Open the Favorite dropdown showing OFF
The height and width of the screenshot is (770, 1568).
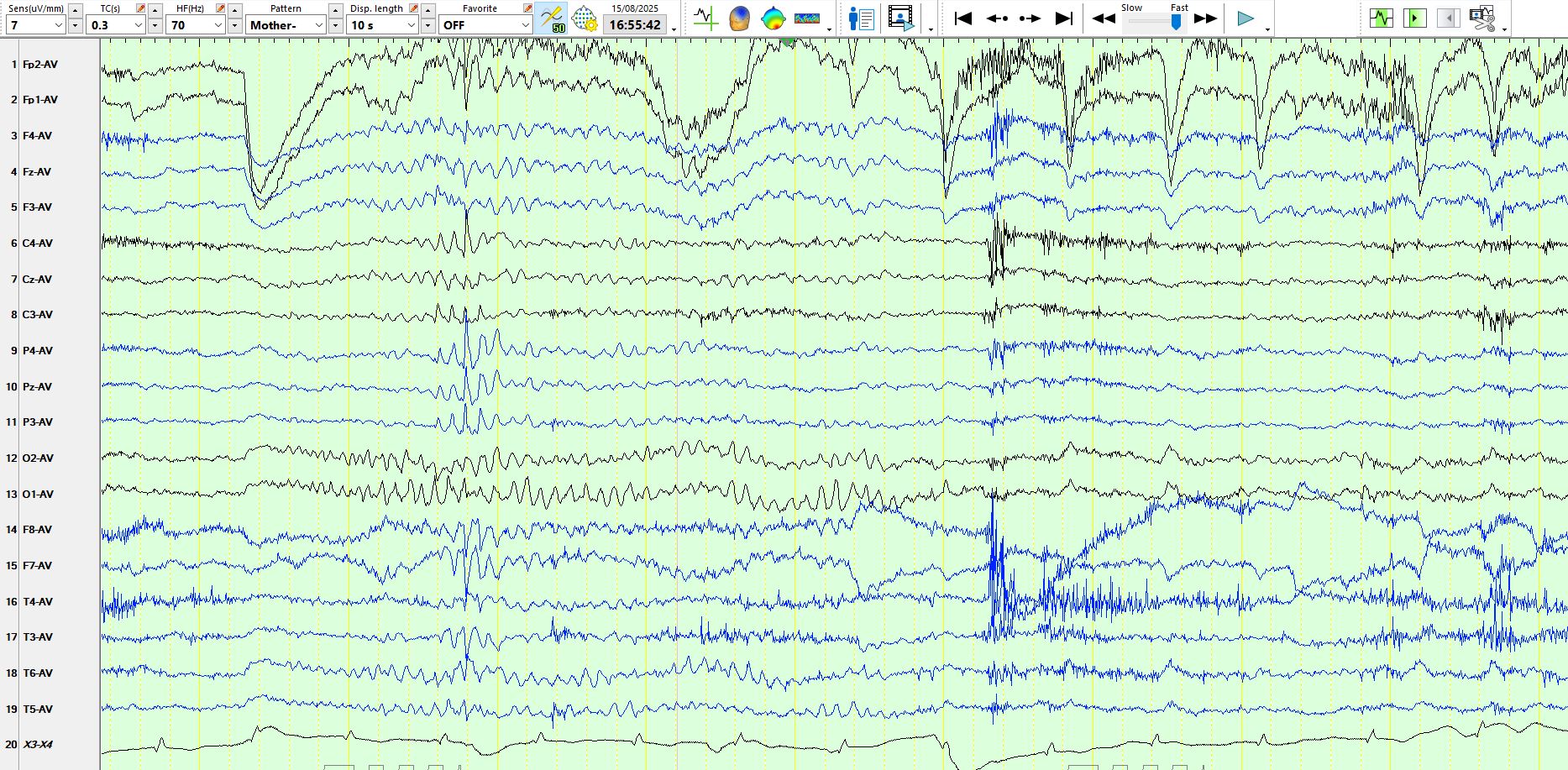tap(485, 25)
